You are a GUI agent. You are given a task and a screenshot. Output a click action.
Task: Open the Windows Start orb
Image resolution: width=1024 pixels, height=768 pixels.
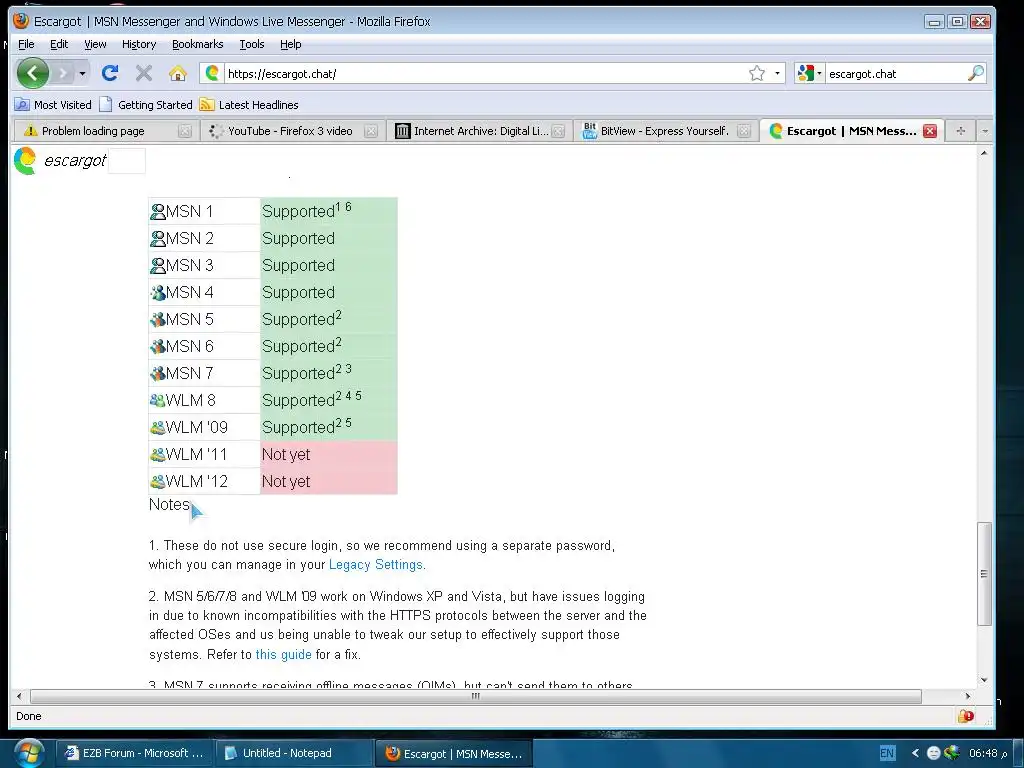click(27, 753)
